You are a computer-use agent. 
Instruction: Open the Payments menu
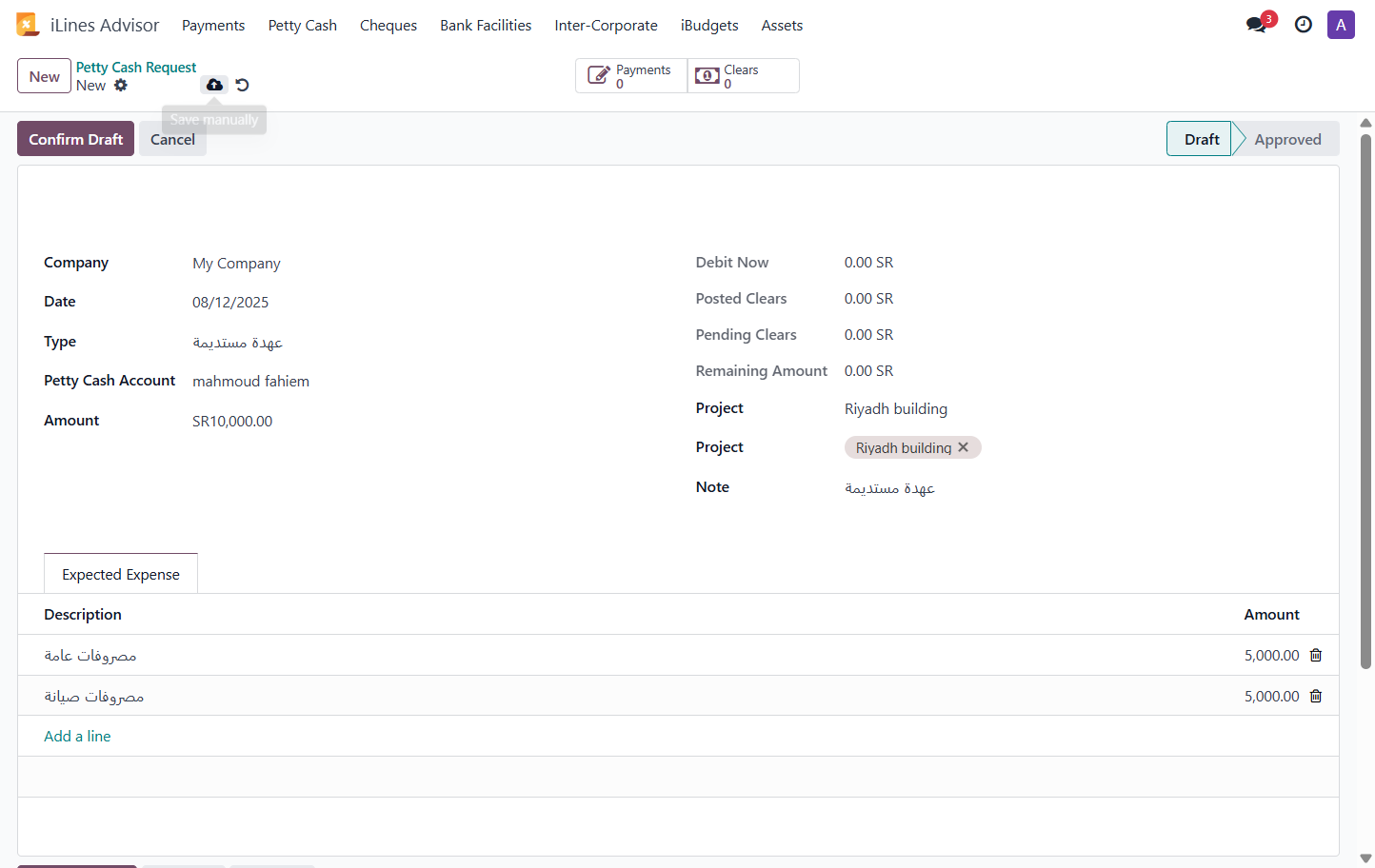pyautogui.click(x=213, y=26)
